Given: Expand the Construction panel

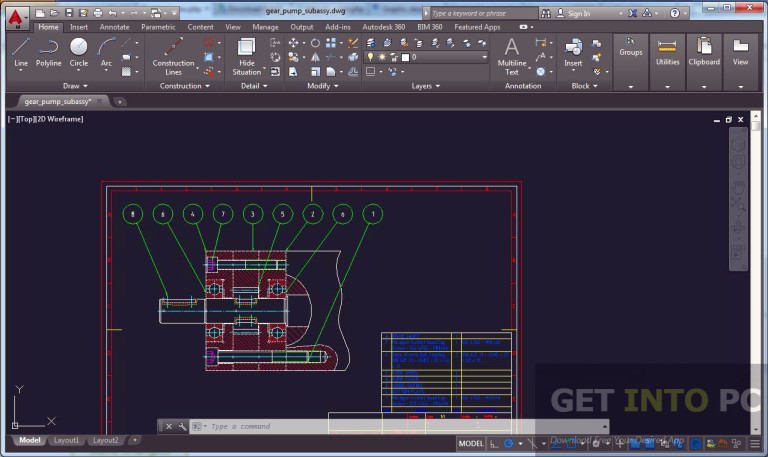Looking at the screenshot, I should [185, 86].
